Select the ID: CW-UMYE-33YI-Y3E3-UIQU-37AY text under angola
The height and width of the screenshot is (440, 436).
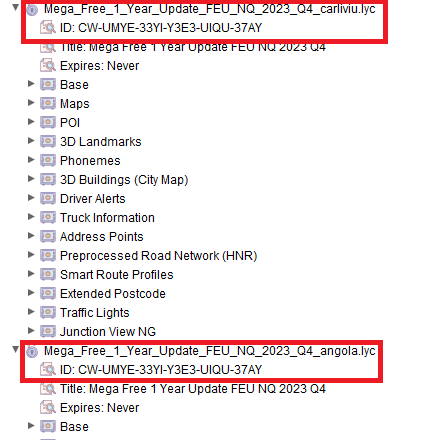point(161,370)
